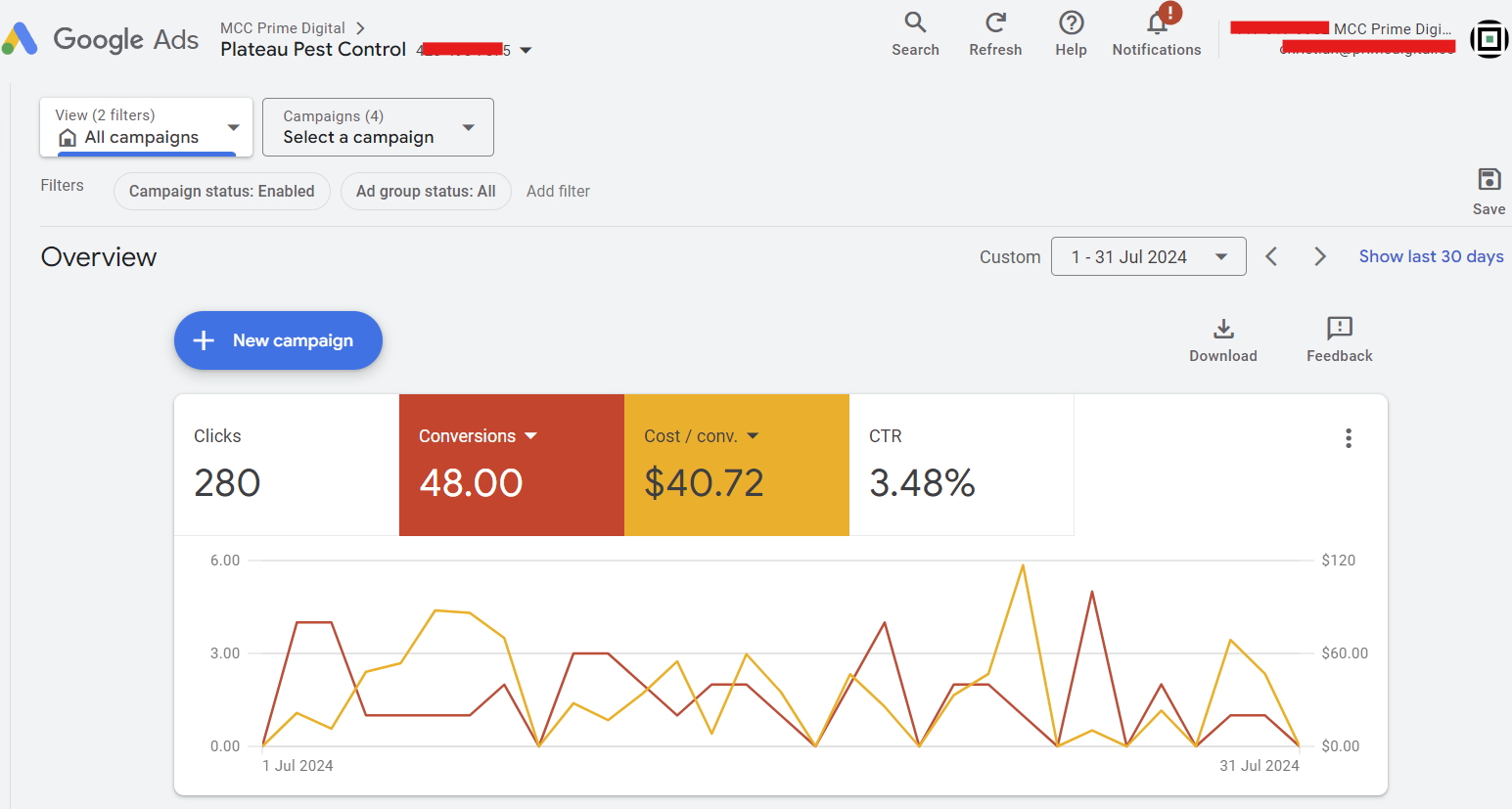Click Add filter field
This screenshot has height=809, width=1512.
point(558,191)
